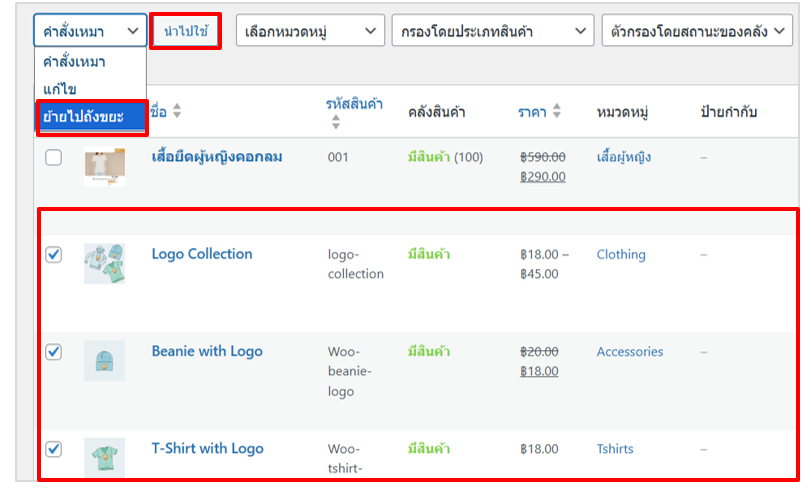This screenshot has width=811, height=489.
Task: Open the คำสั่งเหมา bulk actions dropdown
Action: tap(90, 31)
